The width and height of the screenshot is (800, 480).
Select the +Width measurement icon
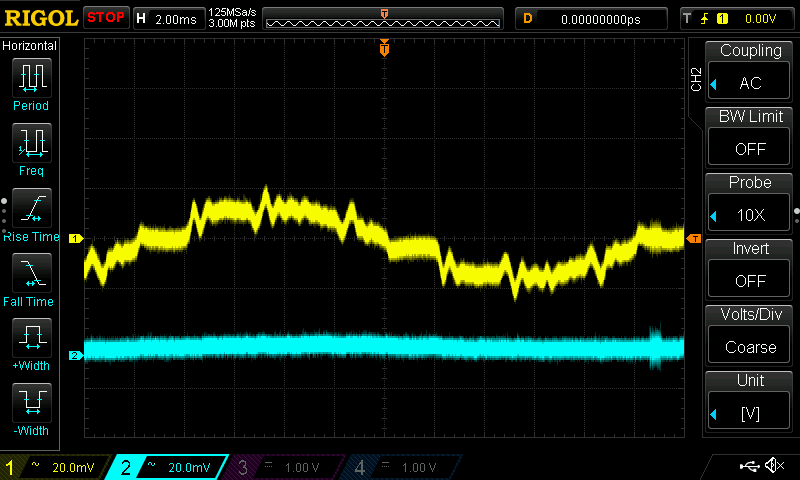(32, 337)
